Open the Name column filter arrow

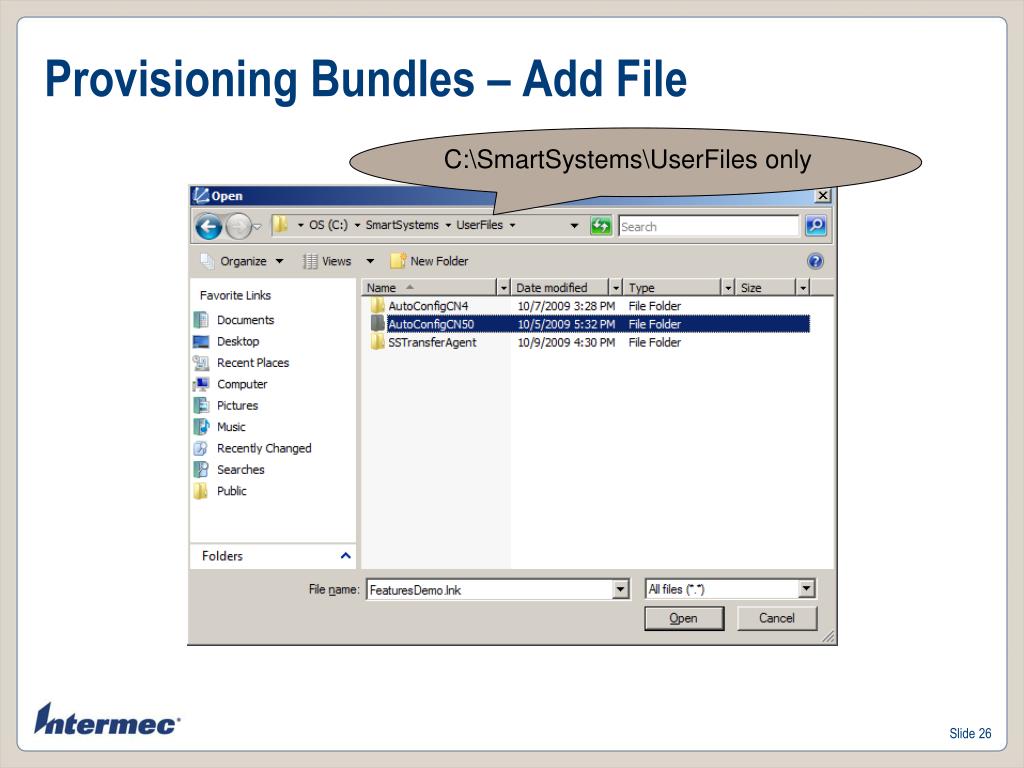pyautogui.click(x=504, y=287)
